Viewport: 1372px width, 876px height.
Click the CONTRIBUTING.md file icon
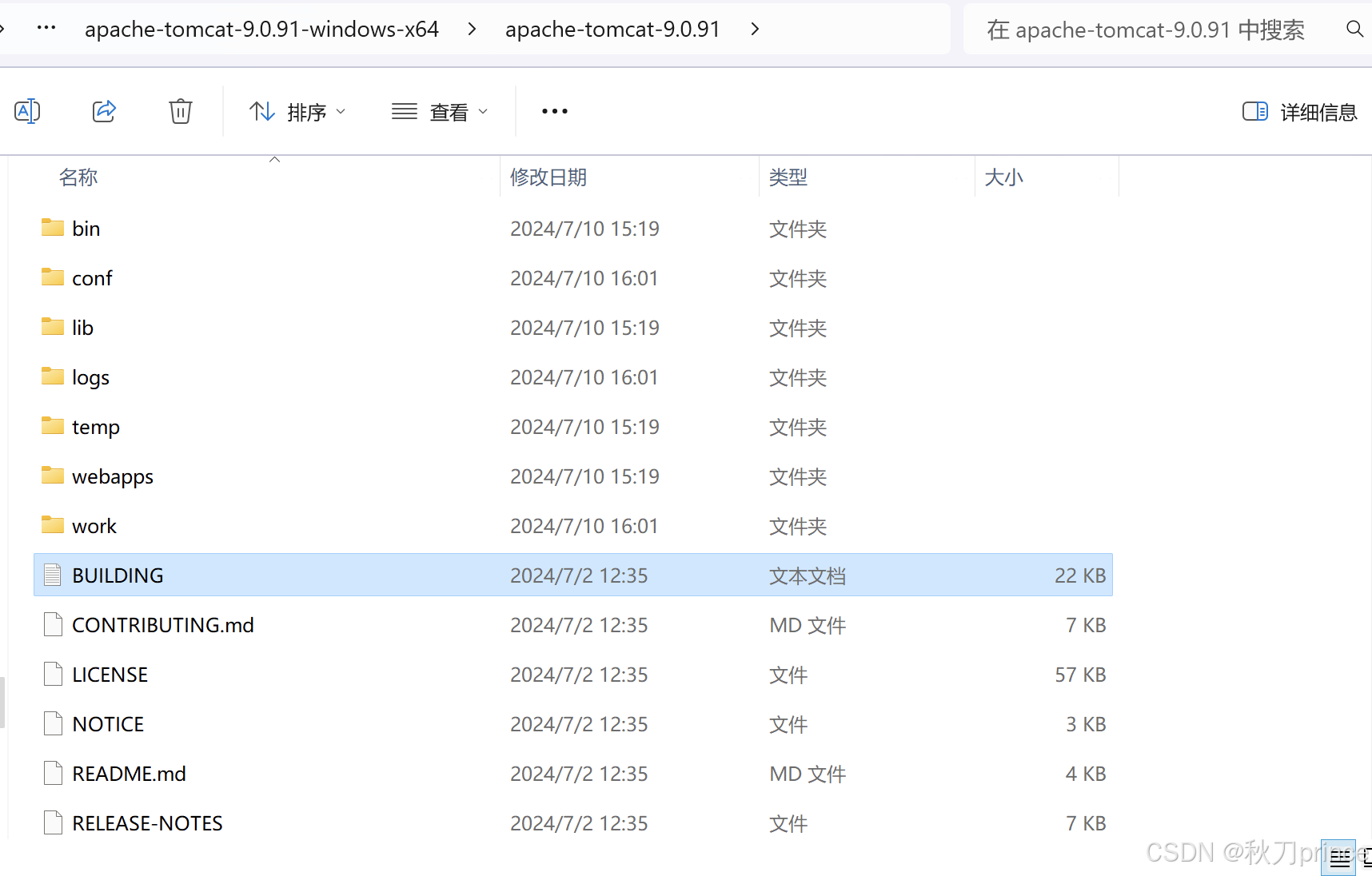point(53,624)
